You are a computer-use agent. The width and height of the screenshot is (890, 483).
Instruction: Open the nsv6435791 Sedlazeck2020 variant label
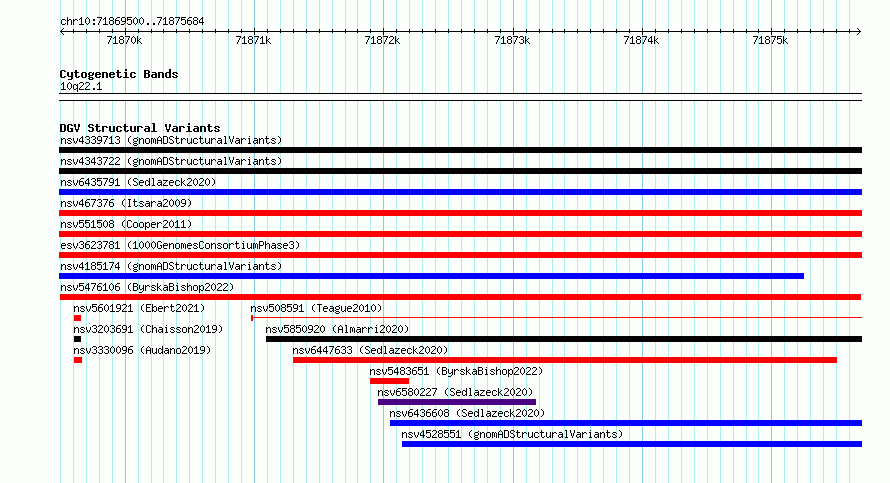pos(138,182)
